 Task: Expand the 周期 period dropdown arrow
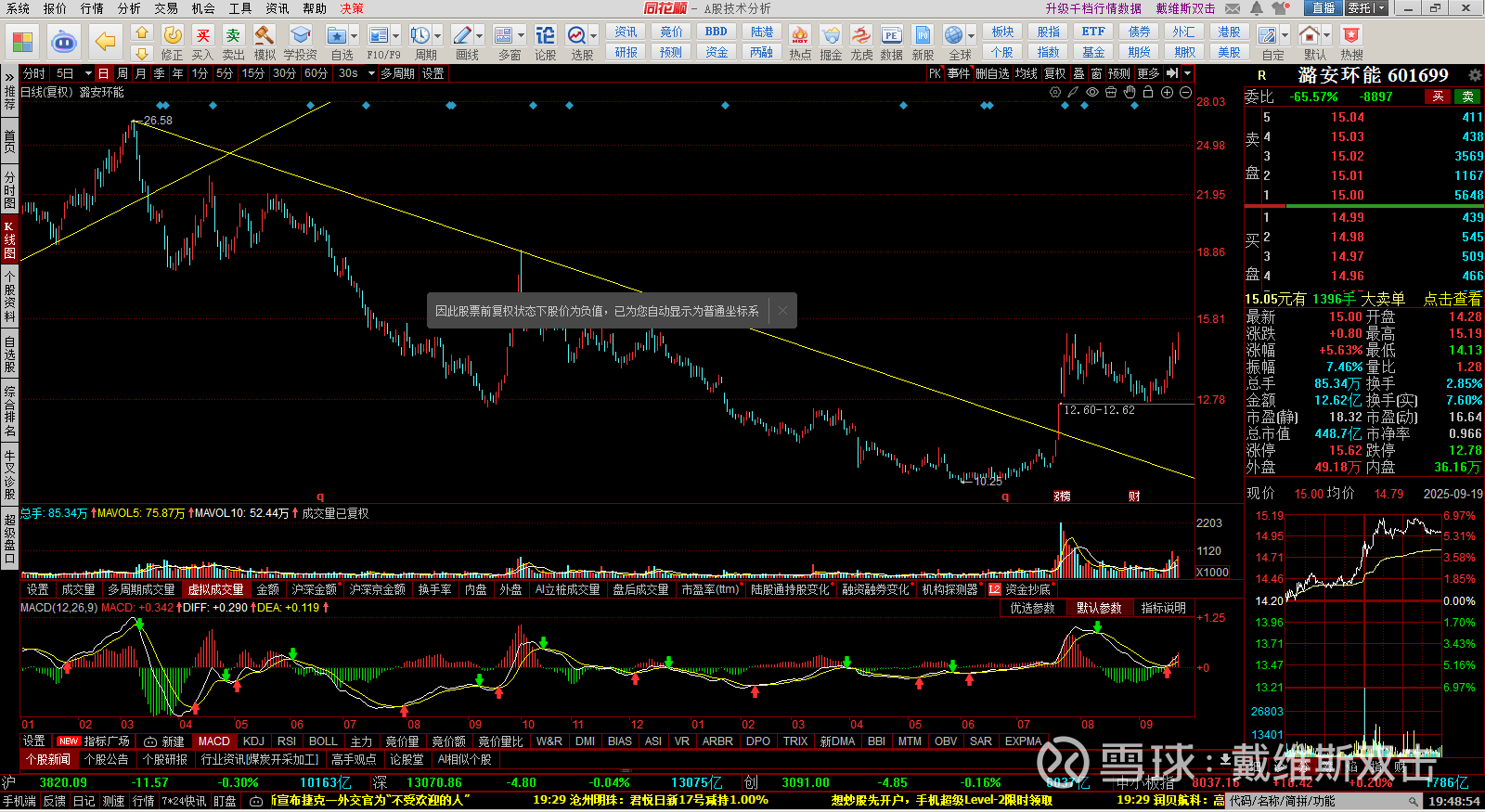pyautogui.click(x=438, y=35)
